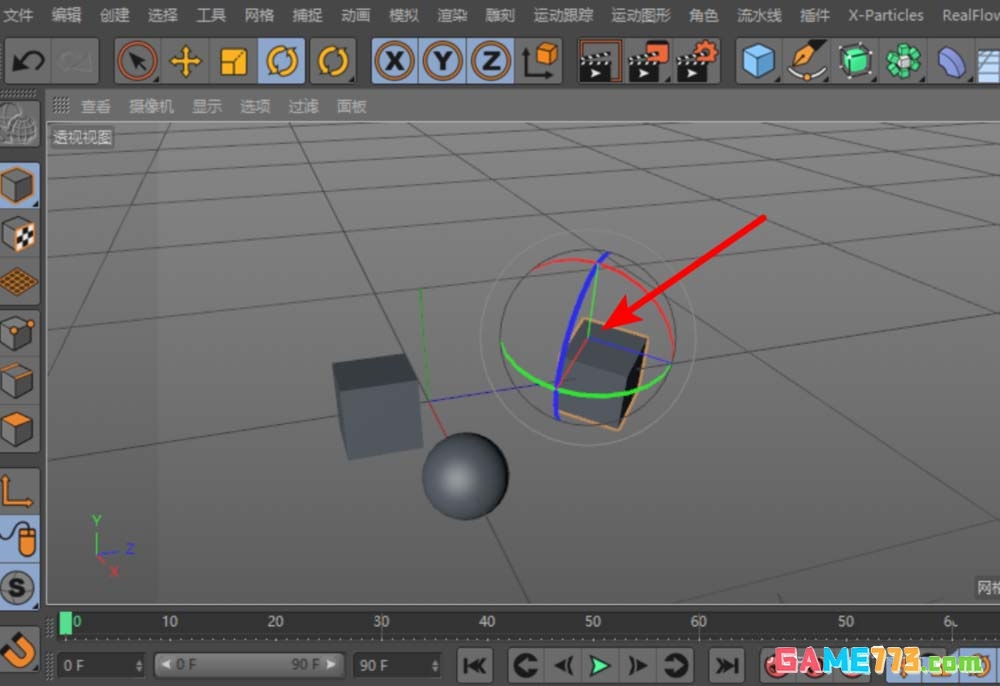
Task: Switch to Polygon mode in left sidebar
Action: point(19,430)
